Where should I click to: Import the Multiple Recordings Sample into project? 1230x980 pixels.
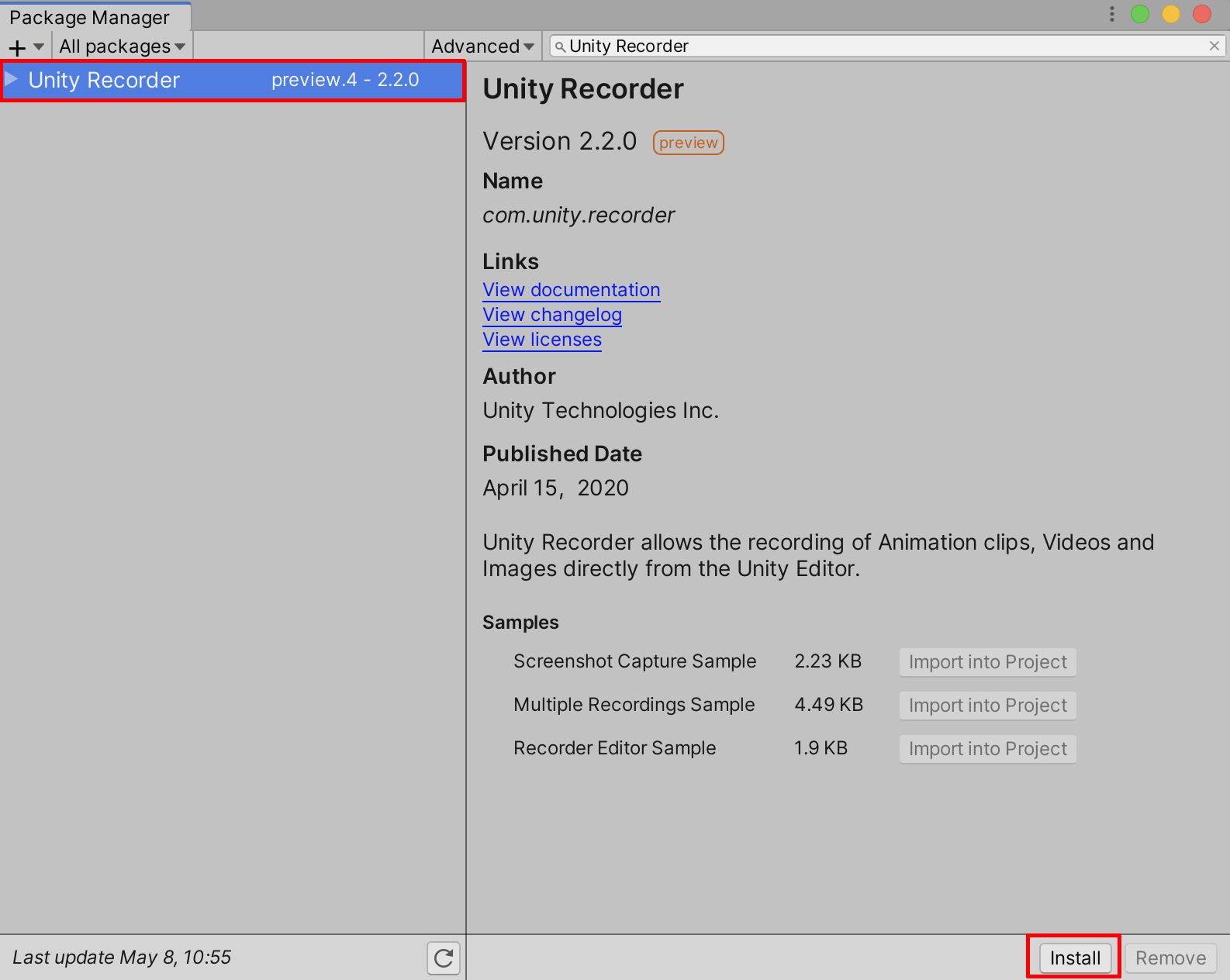click(x=988, y=706)
